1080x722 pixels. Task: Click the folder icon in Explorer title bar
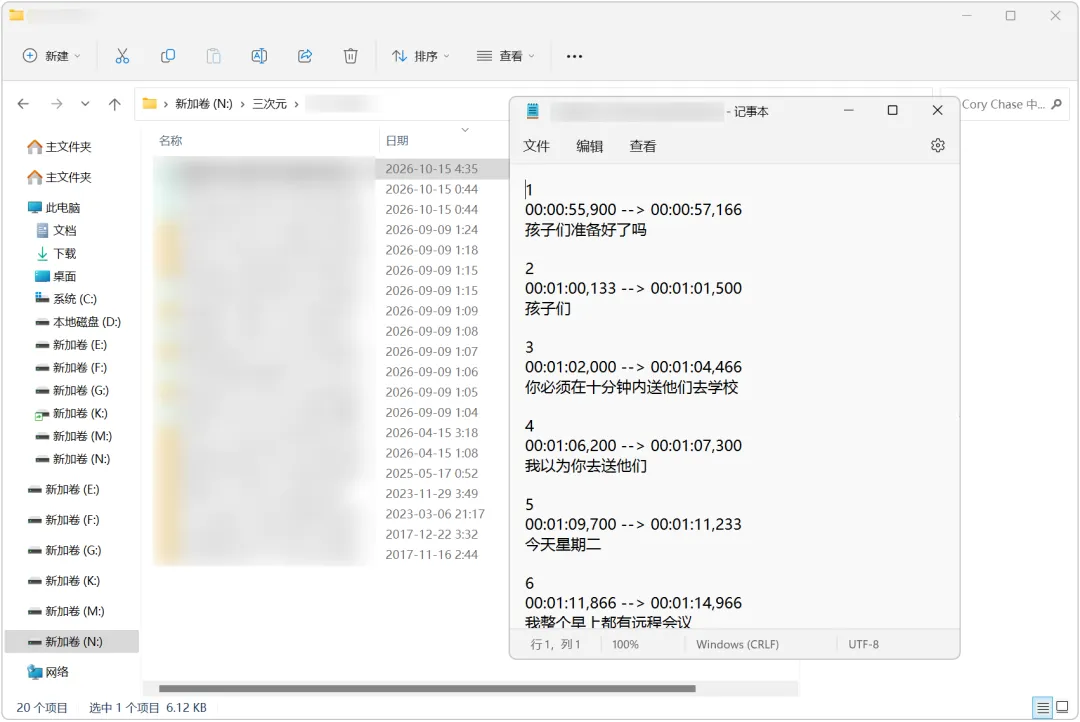point(17,15)
